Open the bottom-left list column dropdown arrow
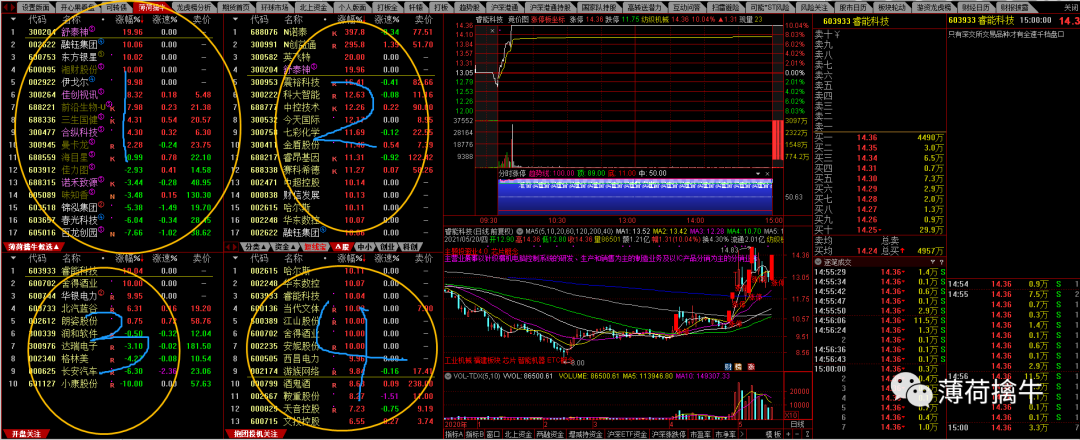The width and height of the screenshot is (1080, 440). 13,258
